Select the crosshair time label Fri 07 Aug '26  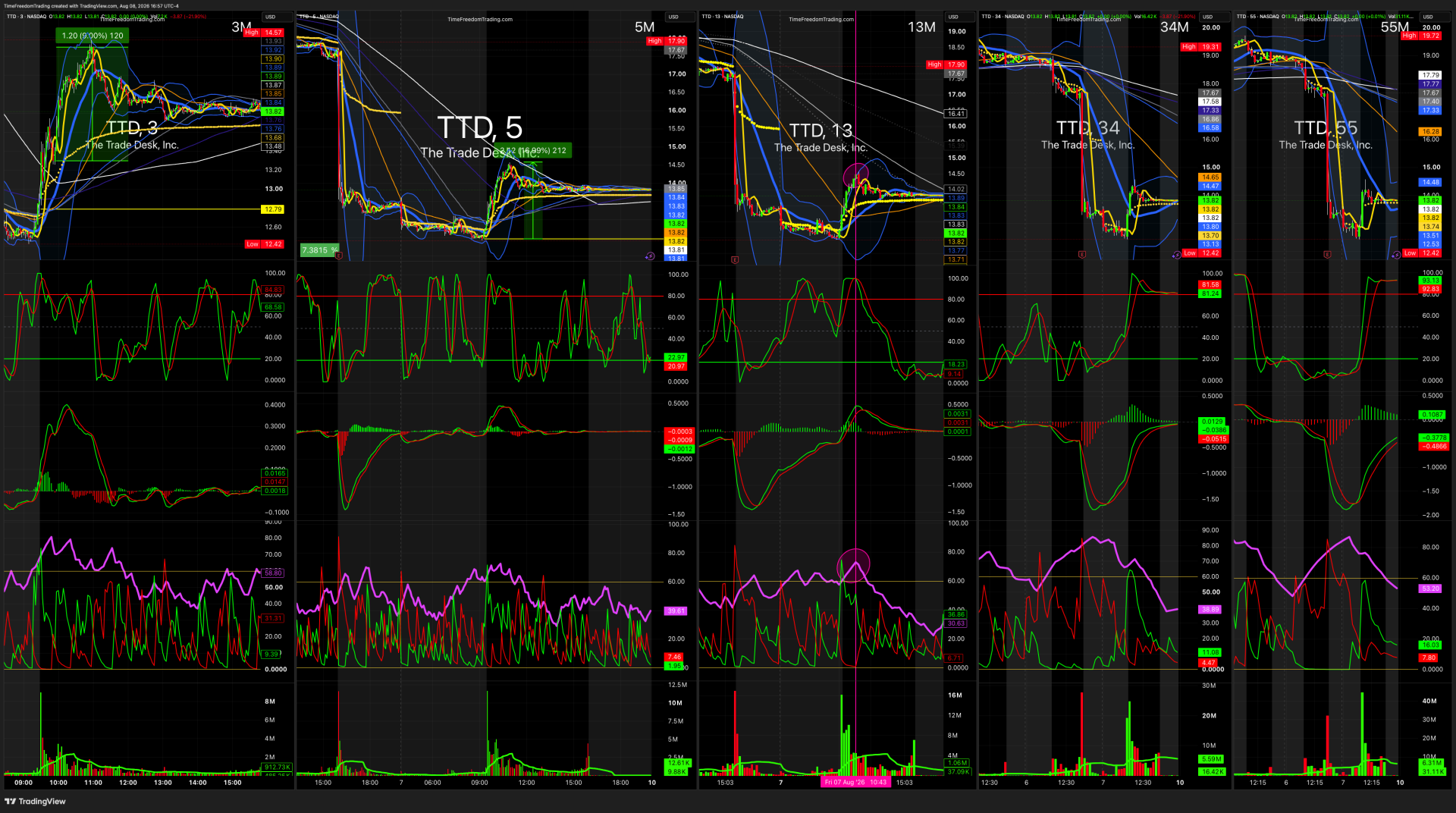(855, 782)
